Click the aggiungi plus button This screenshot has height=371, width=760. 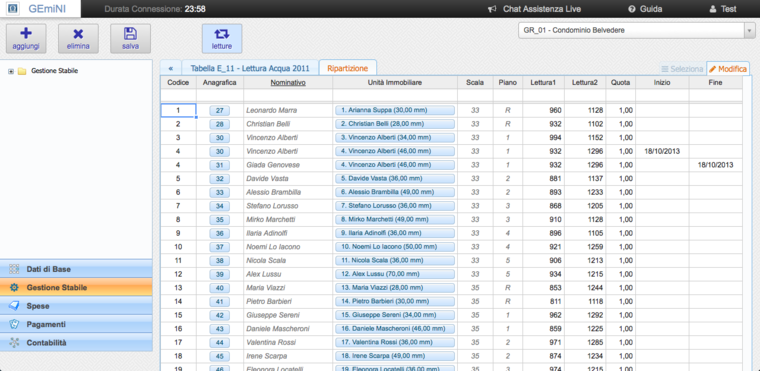click(x=26, y=38)
